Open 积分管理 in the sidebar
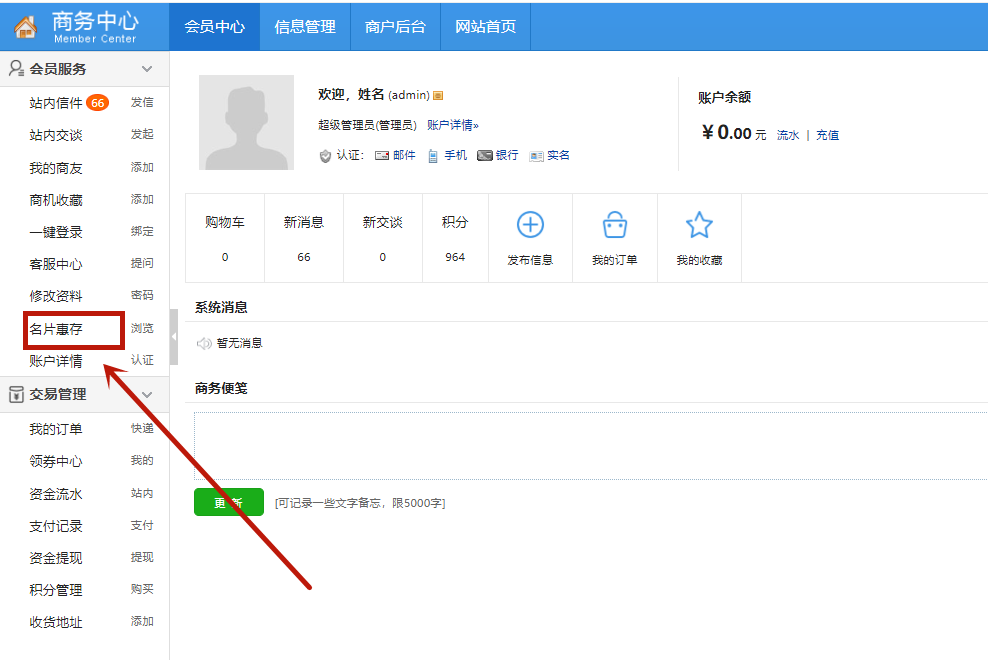 [56, 590]
